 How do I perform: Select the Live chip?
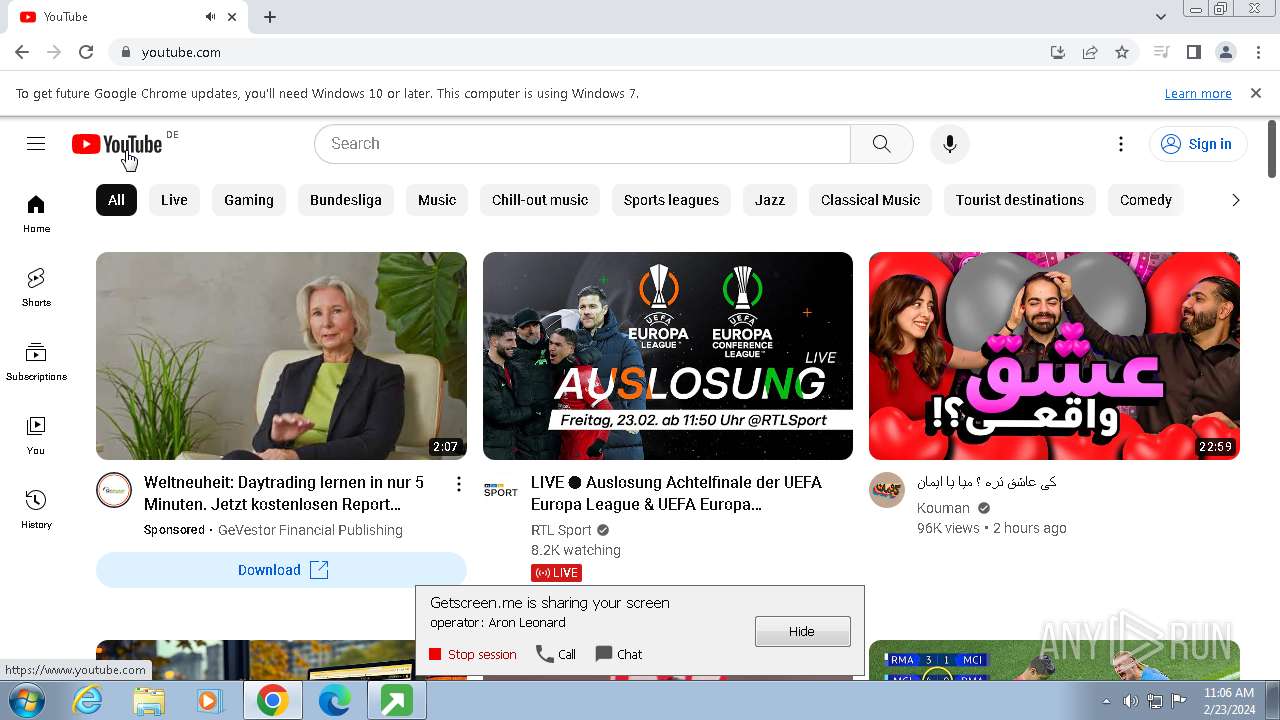(x=174, y=200)
